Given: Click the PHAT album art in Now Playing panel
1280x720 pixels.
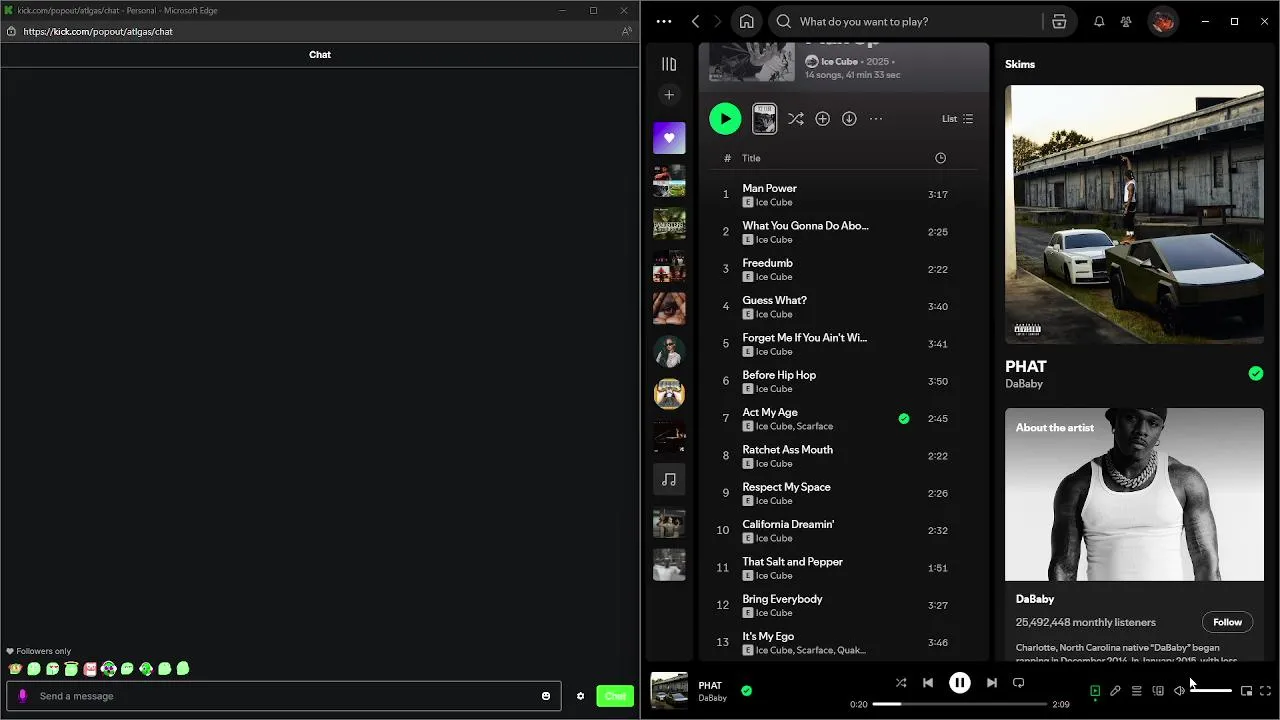Looking at the screenshot, I should click(x=1134, y=214).
